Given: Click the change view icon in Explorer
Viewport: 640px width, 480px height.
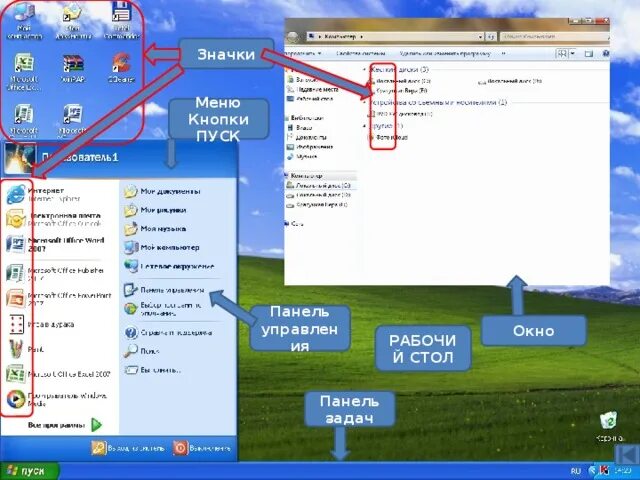Looking at the screenshot, I should [x=562, y=53].
